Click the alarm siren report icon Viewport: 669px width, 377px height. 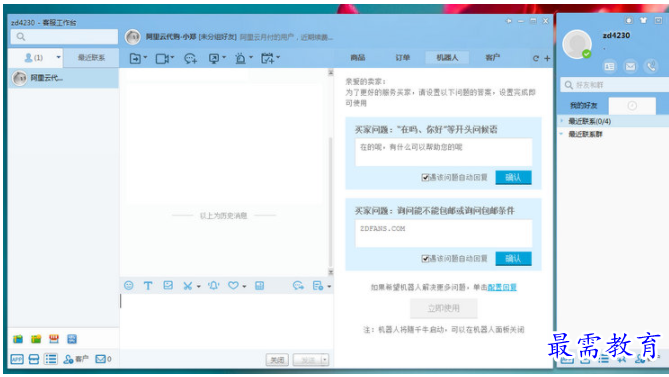(241, 58)
